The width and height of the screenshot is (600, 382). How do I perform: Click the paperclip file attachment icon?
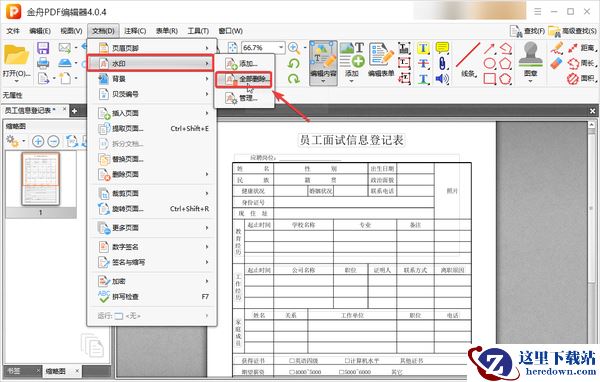pyautogui.click(x=442, y=63)
